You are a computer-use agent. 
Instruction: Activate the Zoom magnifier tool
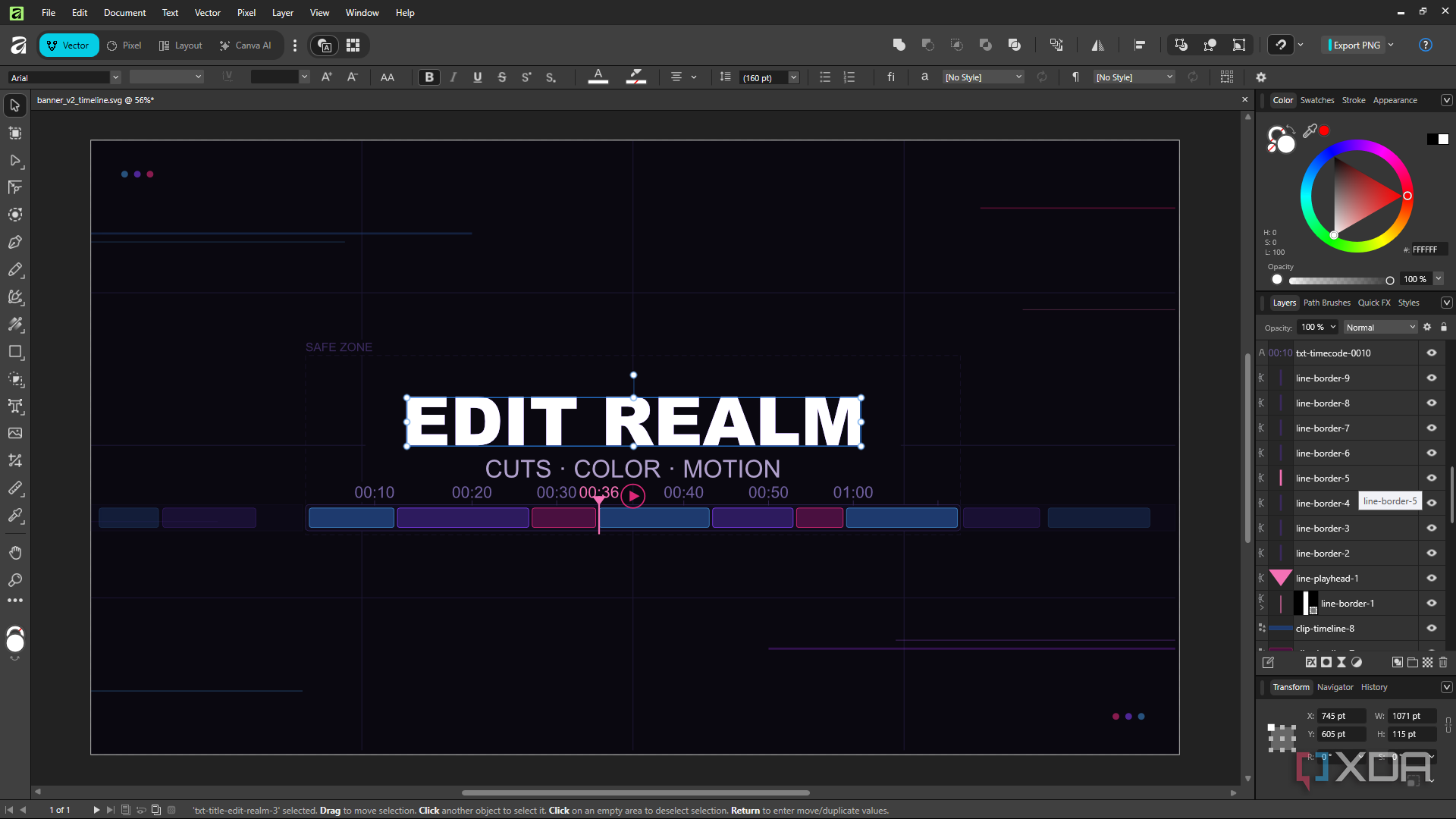(15, 580)
